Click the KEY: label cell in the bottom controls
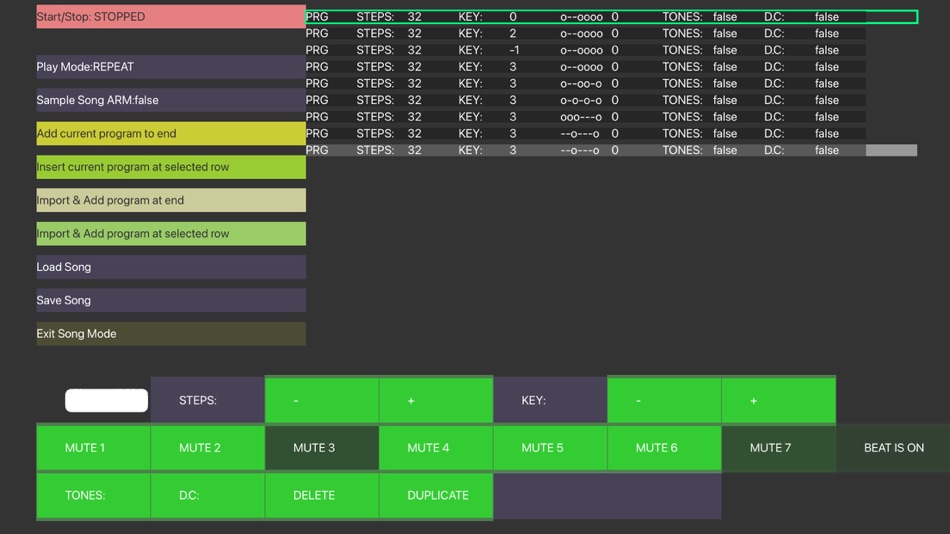The height and width of the screenshot is (534, 950). click(x=550, y=400)
